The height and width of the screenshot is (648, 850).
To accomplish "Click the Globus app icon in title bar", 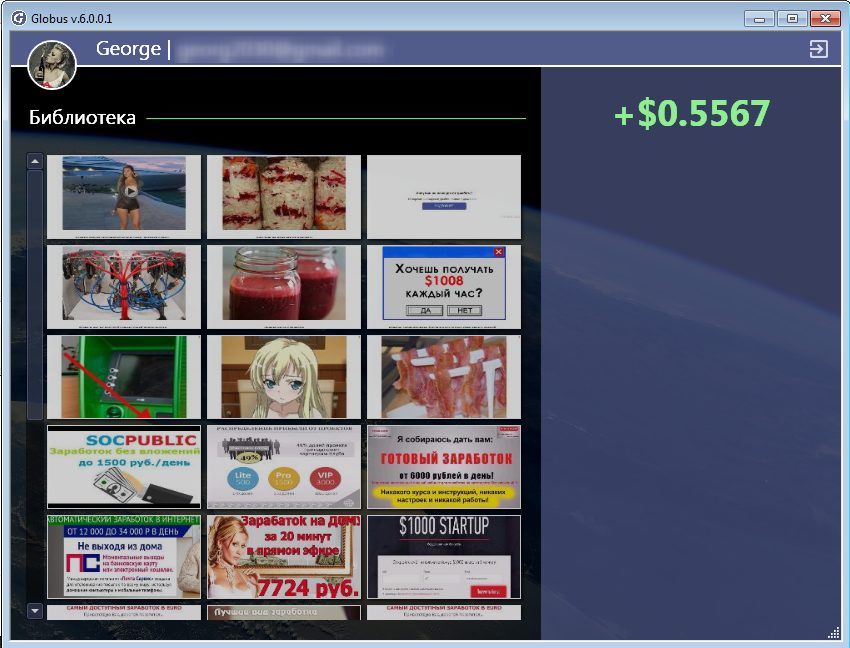I will click(17, 18).
